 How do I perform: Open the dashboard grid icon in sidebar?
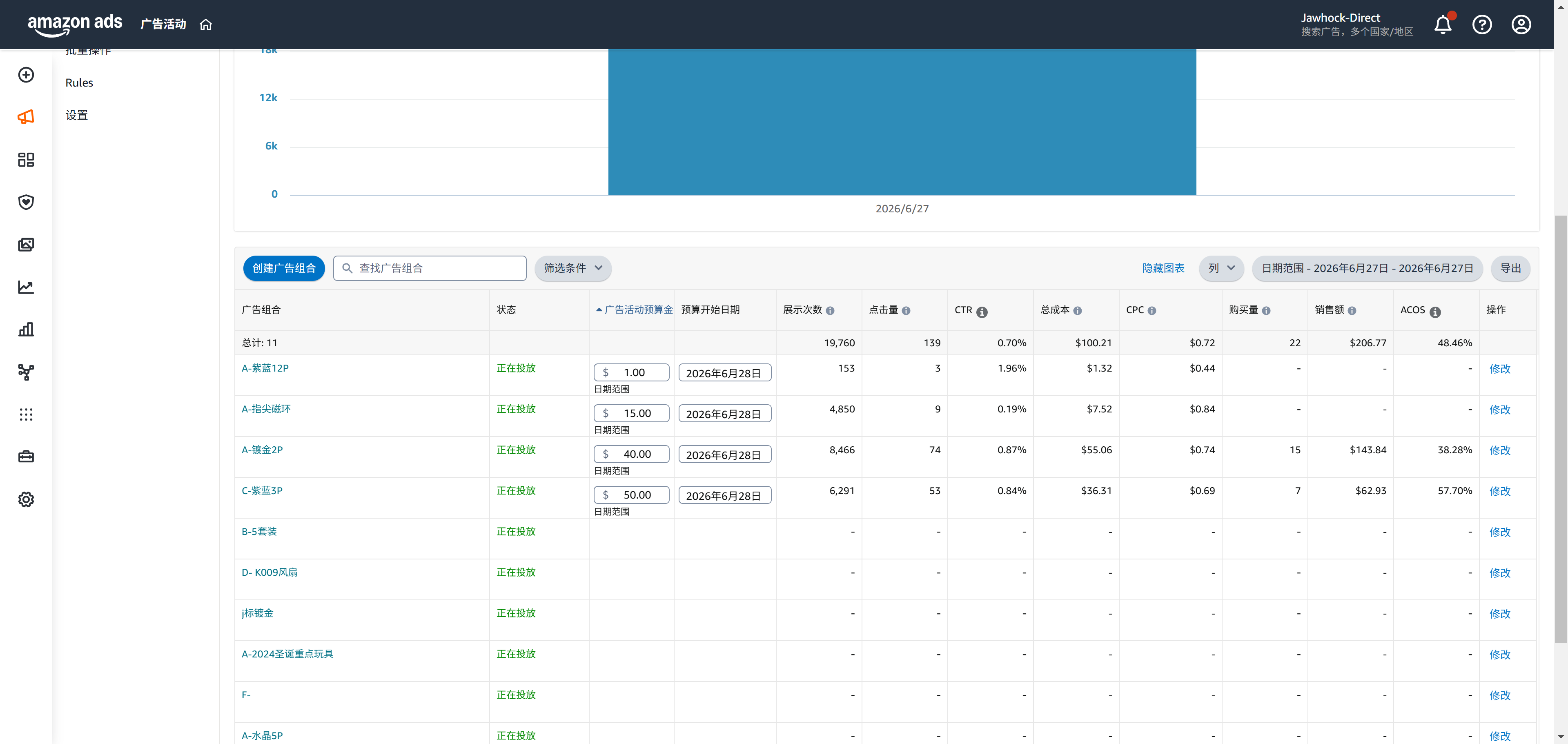pyautogui.click(x=26, y=160)
